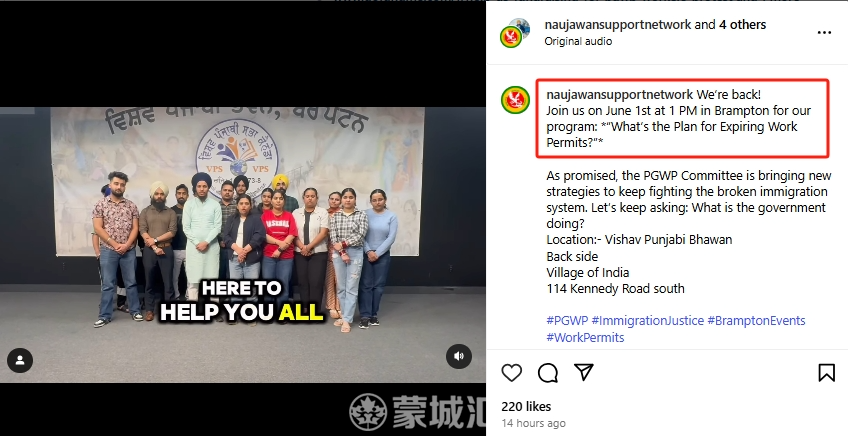Click the caption username naujawansupportnetwork
Viewport: 848px width, 436px height.
click(619, 94)
